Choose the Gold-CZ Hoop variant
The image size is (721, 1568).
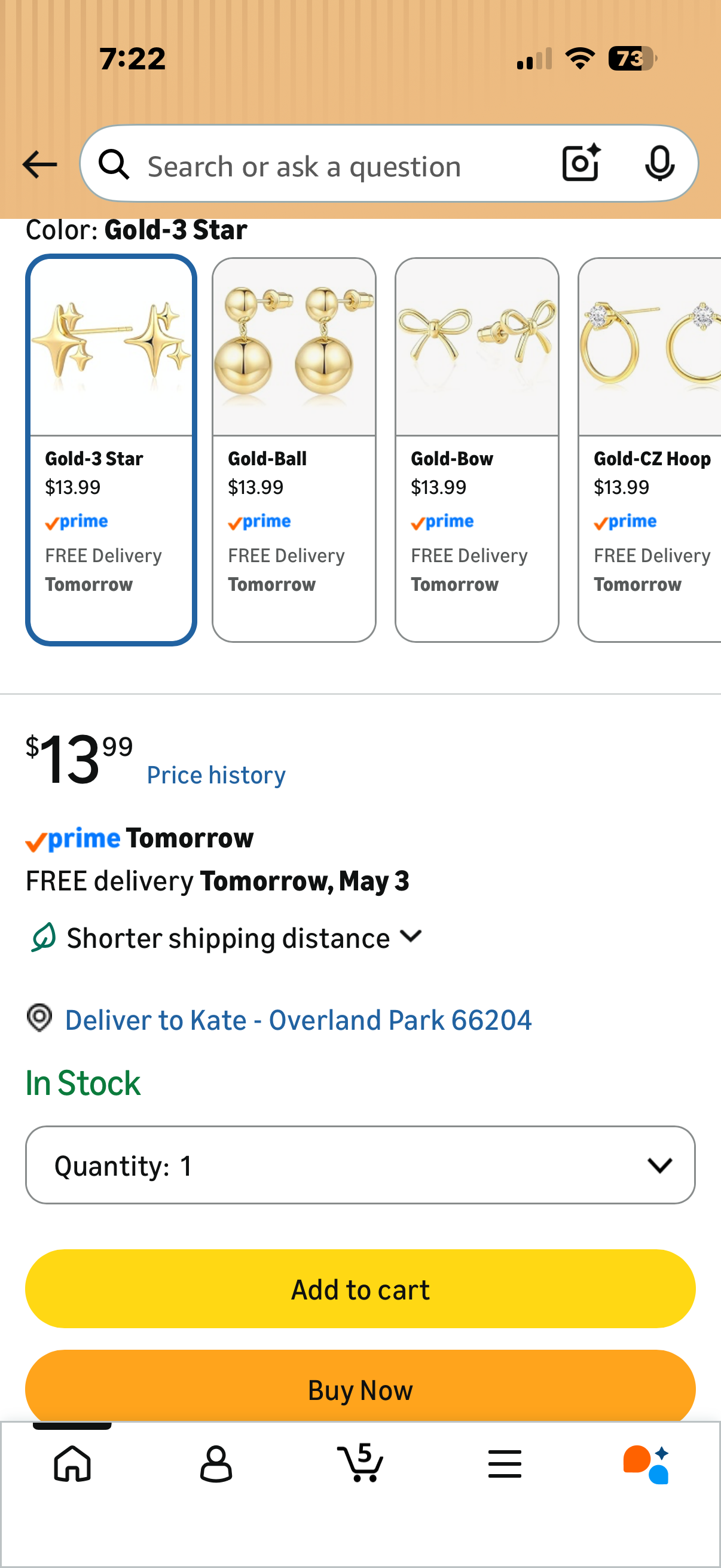(650, 450)
